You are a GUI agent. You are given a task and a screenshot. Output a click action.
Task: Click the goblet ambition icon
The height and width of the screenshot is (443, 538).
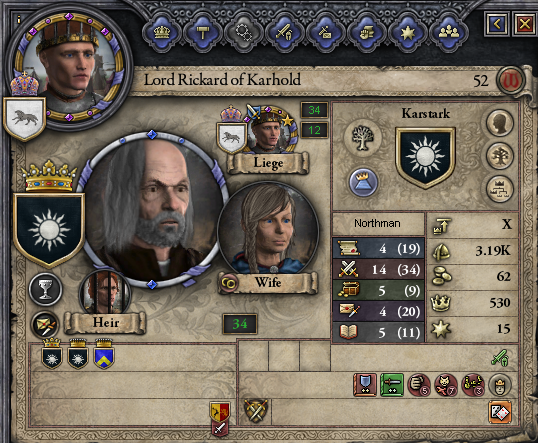(45, 289)
